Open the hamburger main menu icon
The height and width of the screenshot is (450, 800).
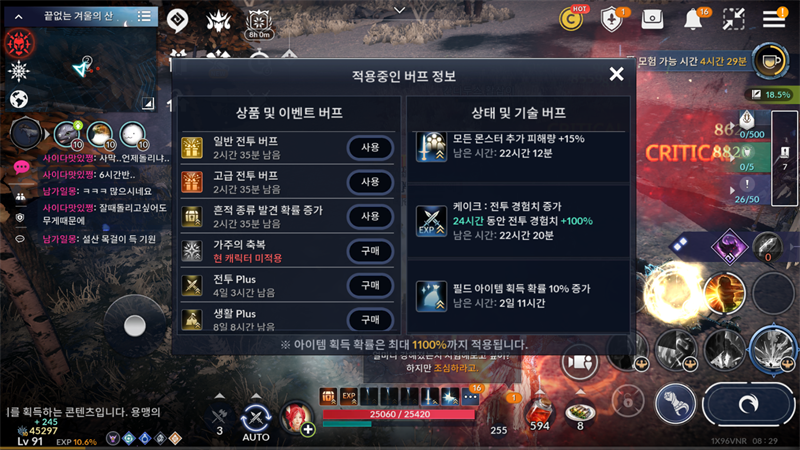(x=773, y=19)
